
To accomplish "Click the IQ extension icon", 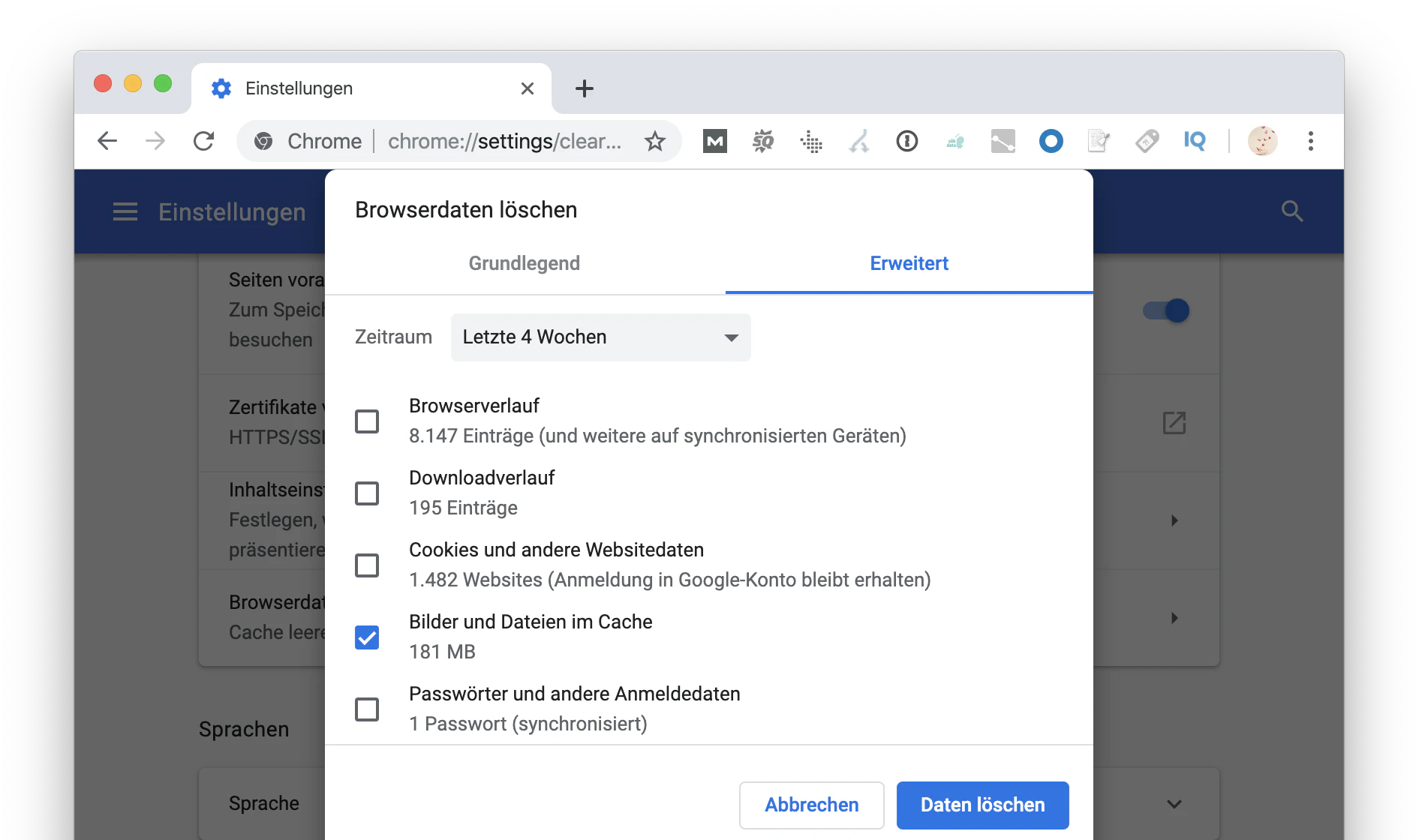I will tap(1194, 141).
